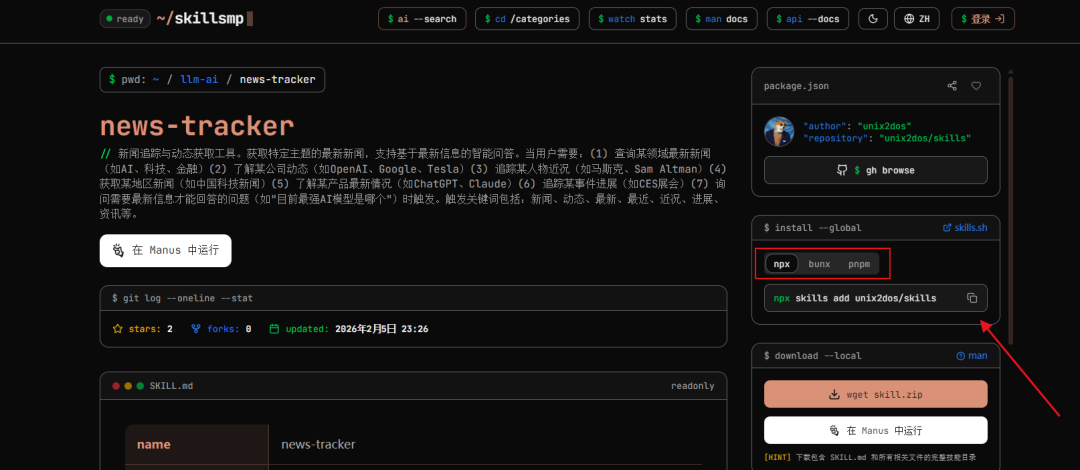This screenshot has width=1080, height=470.
Task: Click the git log --oneline --stat header
Action: click(x=183, y=298)
